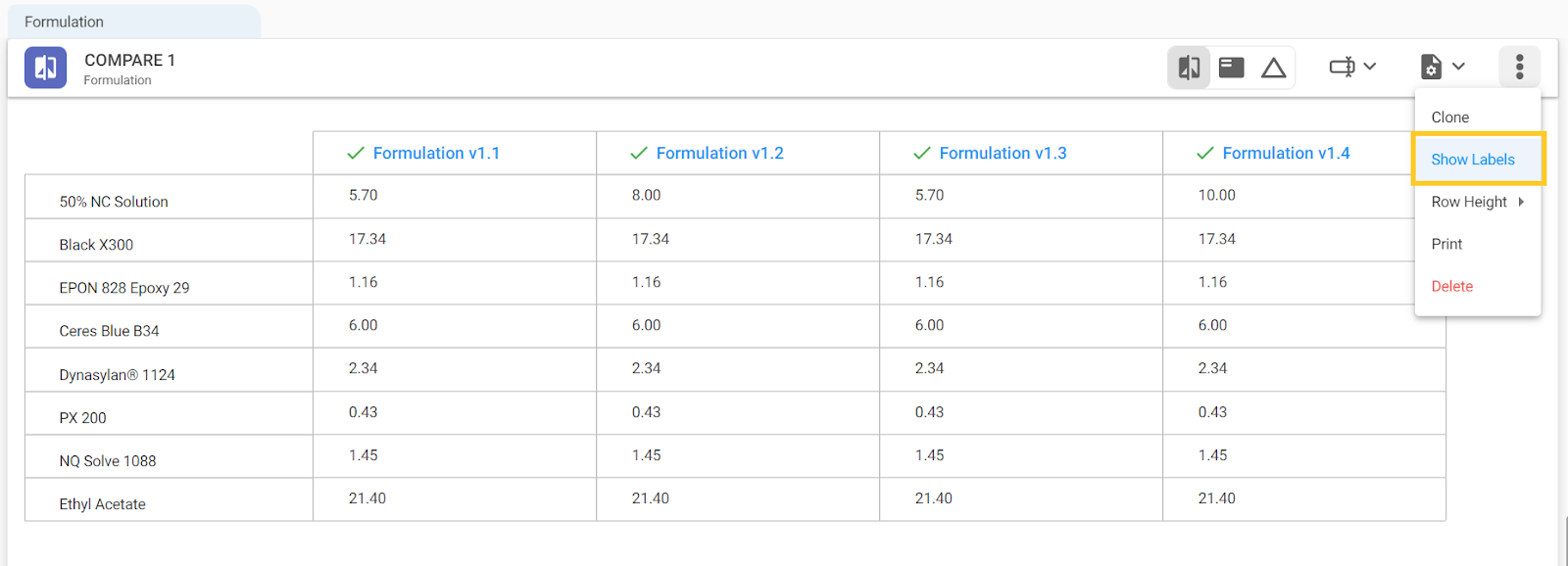The width and height of the screenshot is (1568, 566).
Task: Select the triangle view icon
Action: [1273, 68]
